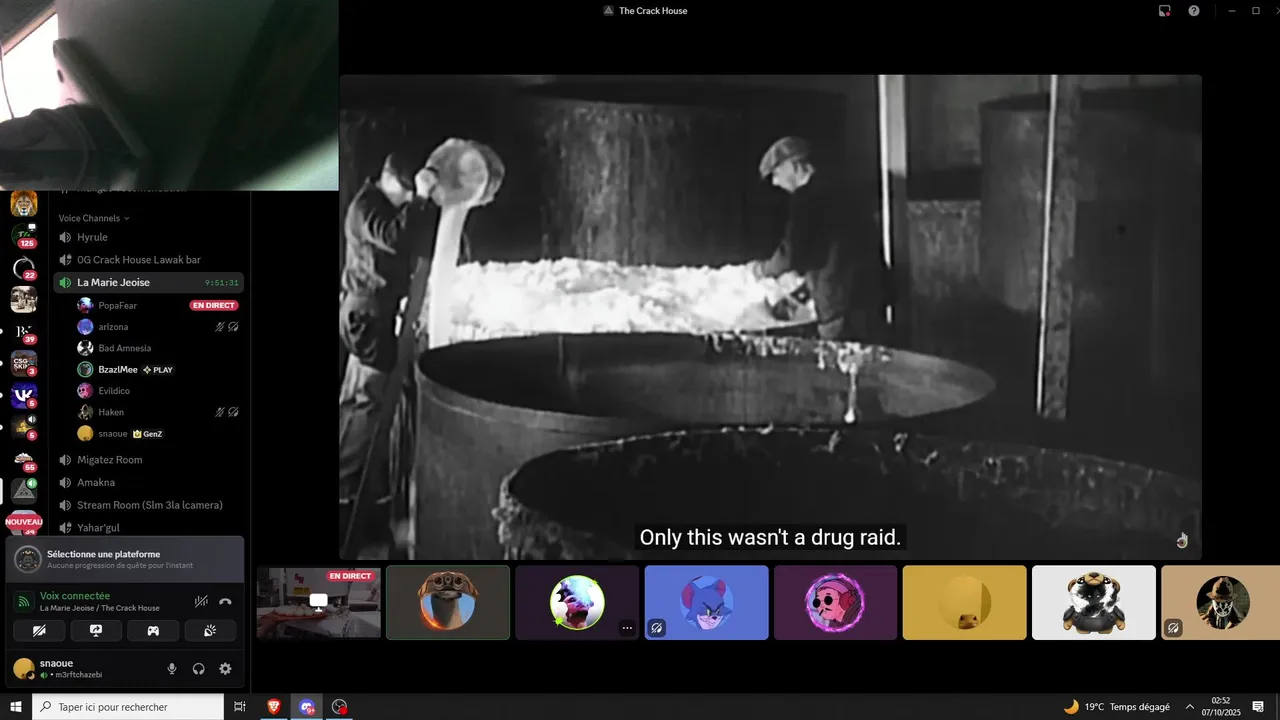Open the lion avatar server icon
This screenshot has width=1280, height=720.
pos(24,204)
